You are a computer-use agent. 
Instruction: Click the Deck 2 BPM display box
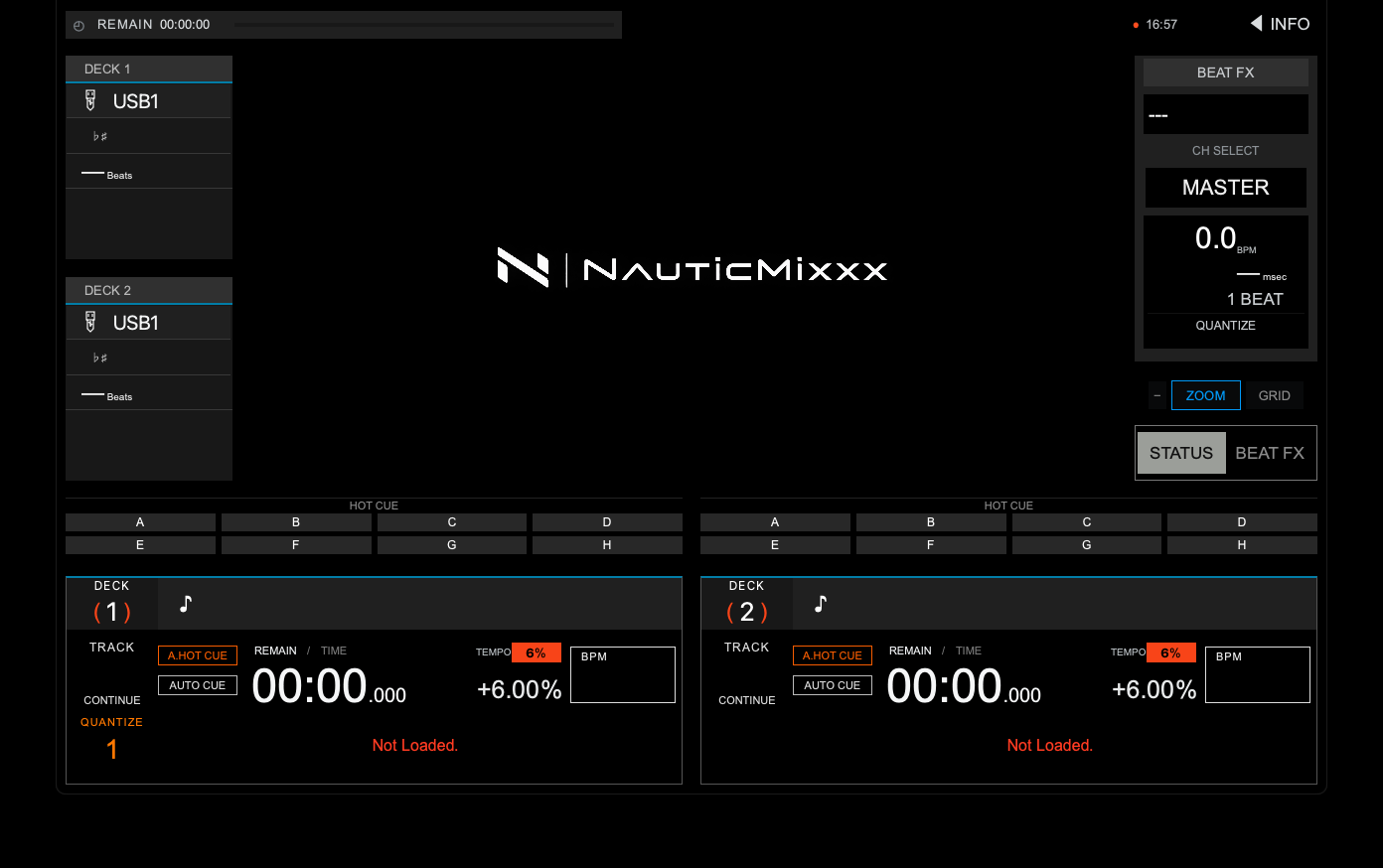point(1258,674)
